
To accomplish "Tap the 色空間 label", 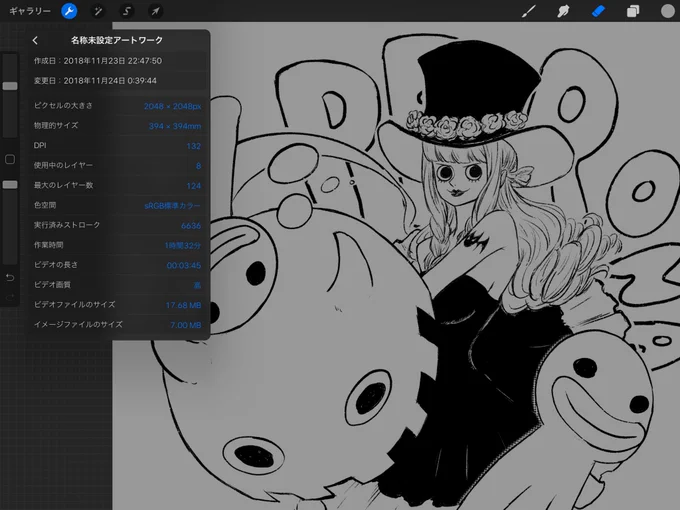I will (x=45, y=205).
